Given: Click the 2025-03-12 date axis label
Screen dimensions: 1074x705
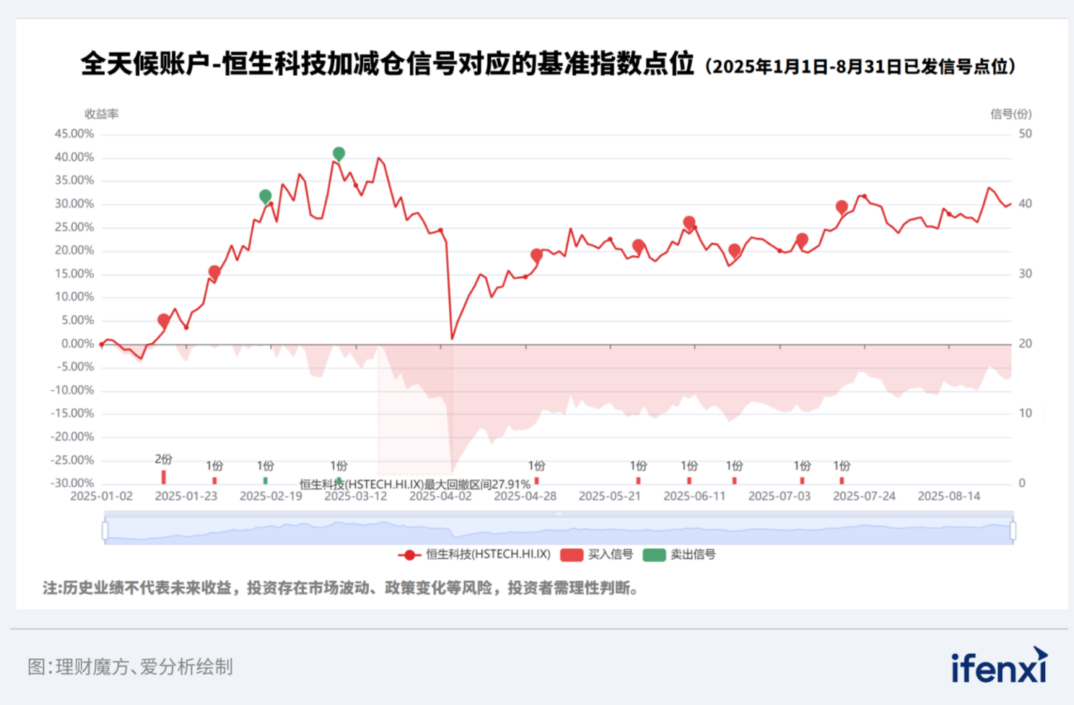Looking at the screenshot, I should click(355, 496).
